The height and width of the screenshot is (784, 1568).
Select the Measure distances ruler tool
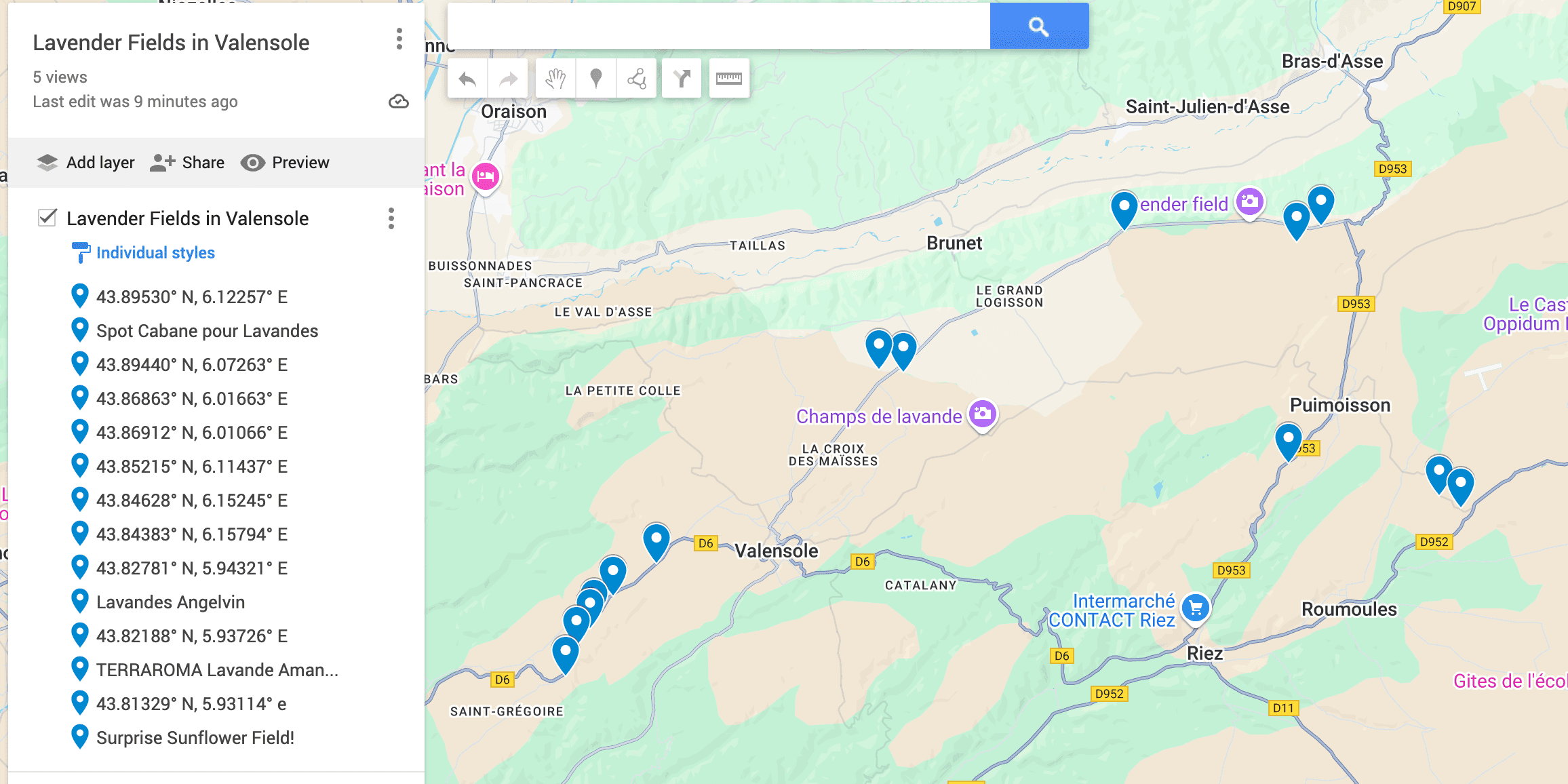coord(729,79)
